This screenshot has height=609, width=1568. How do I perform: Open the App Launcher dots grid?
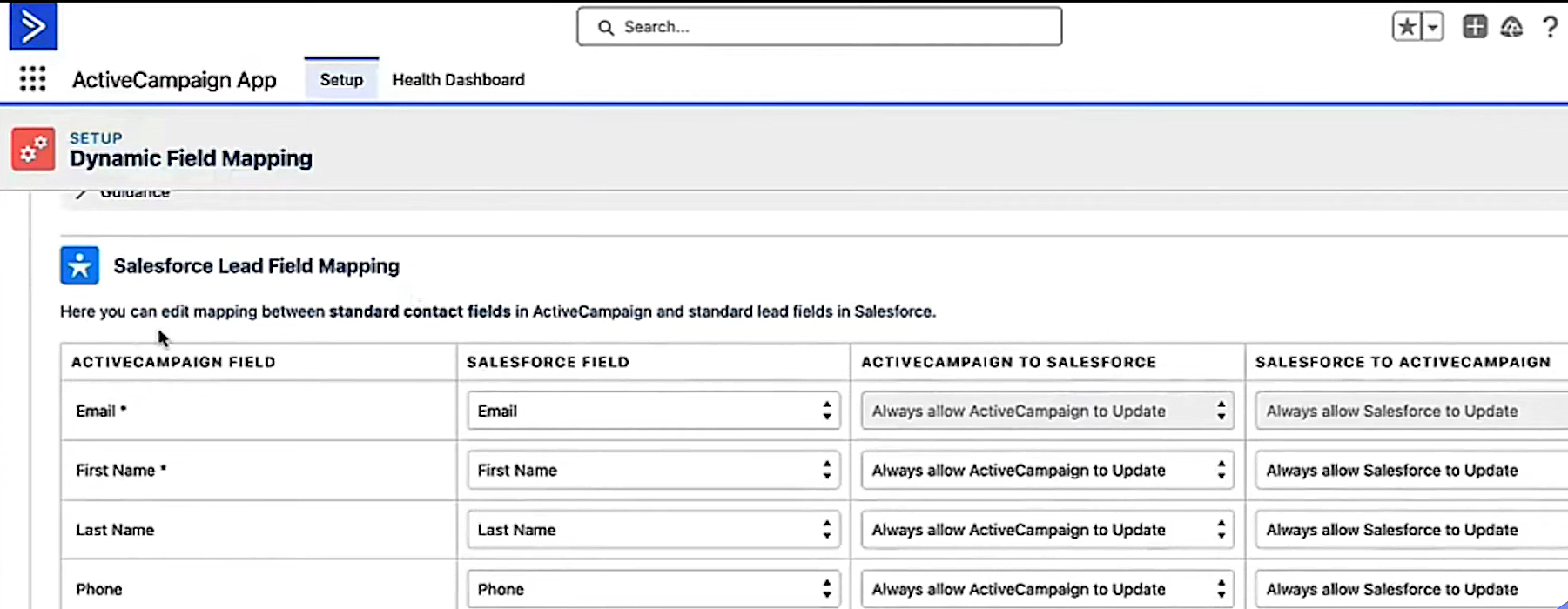pyautogui.click(x=33, y=79)
